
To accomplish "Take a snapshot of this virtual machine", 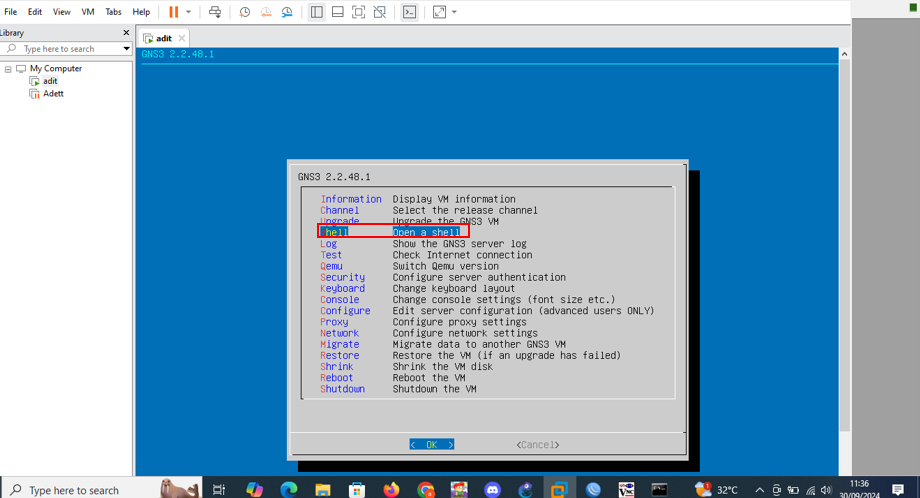I will pos(245,12).
